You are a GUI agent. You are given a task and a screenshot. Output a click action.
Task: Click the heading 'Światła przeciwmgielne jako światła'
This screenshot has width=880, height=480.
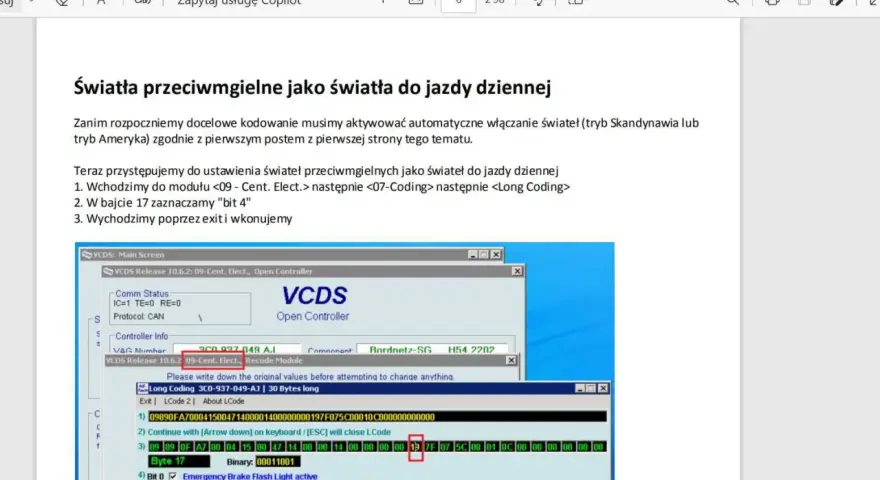313,87
